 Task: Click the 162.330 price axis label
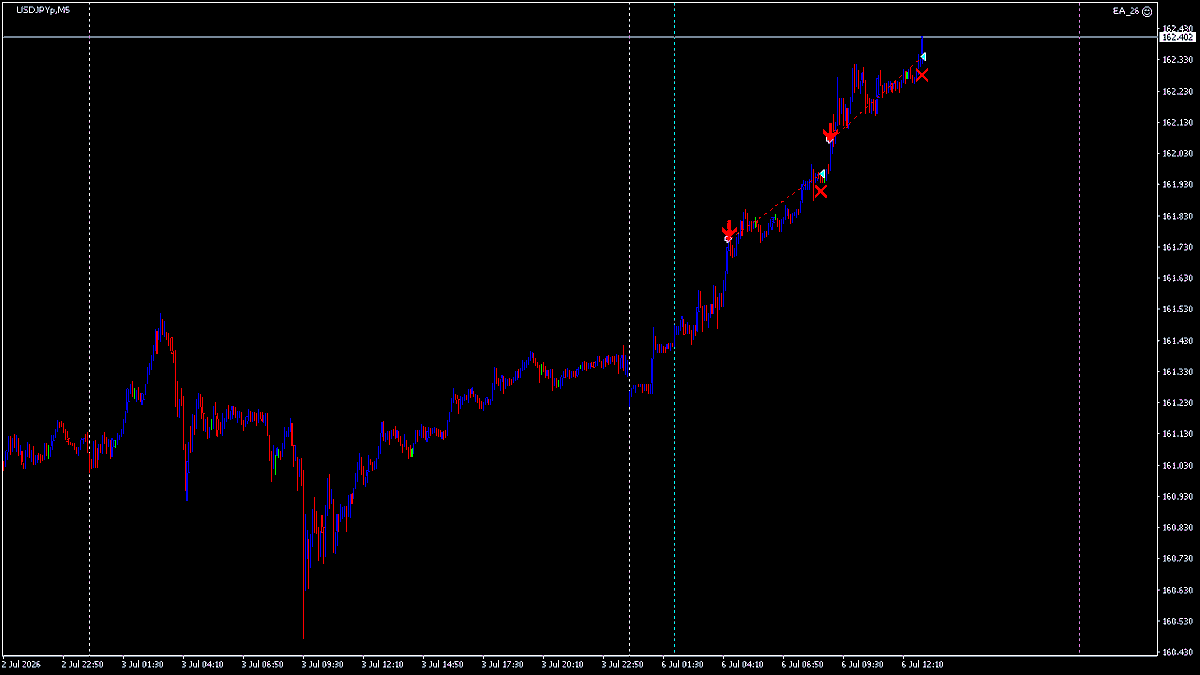pyautogui.click(x=1177, y=60)
